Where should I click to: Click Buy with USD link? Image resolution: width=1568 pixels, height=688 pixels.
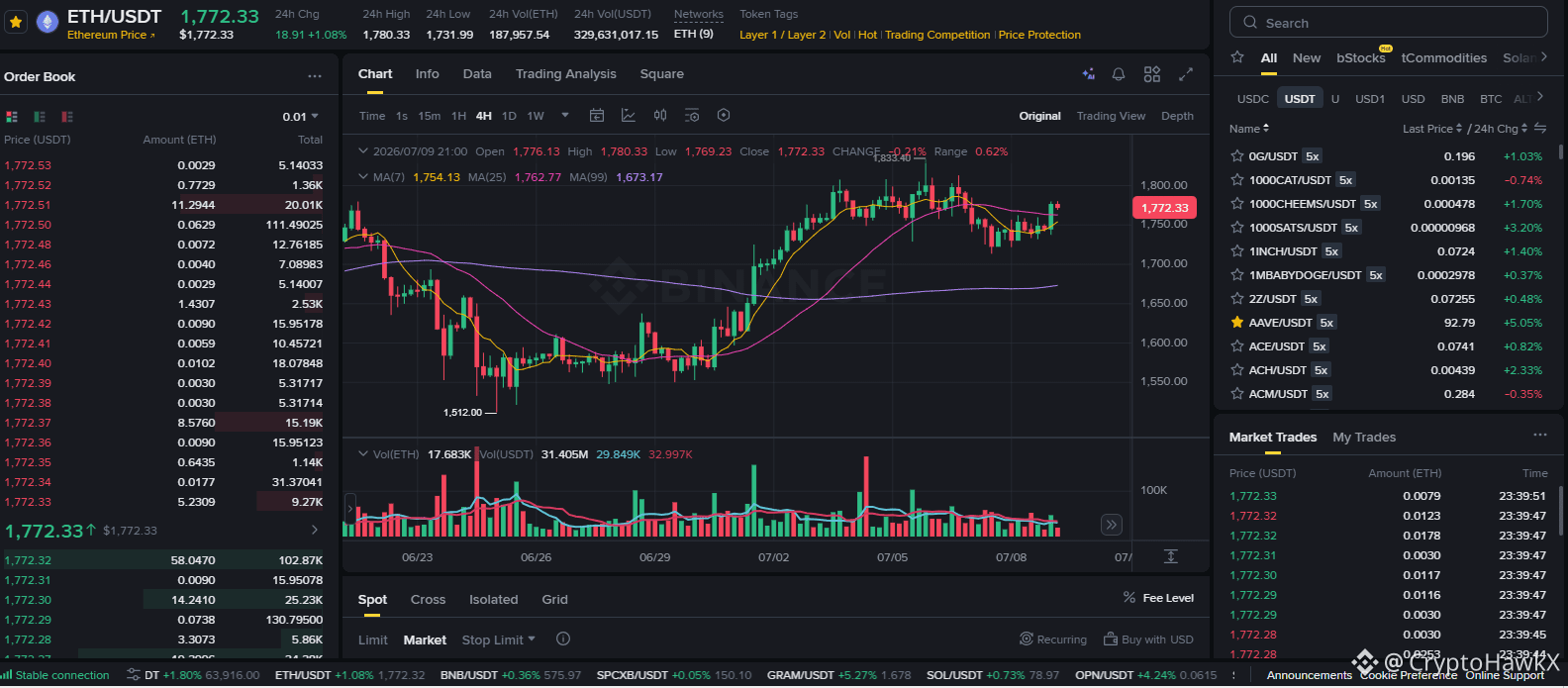click(1149, 639)
